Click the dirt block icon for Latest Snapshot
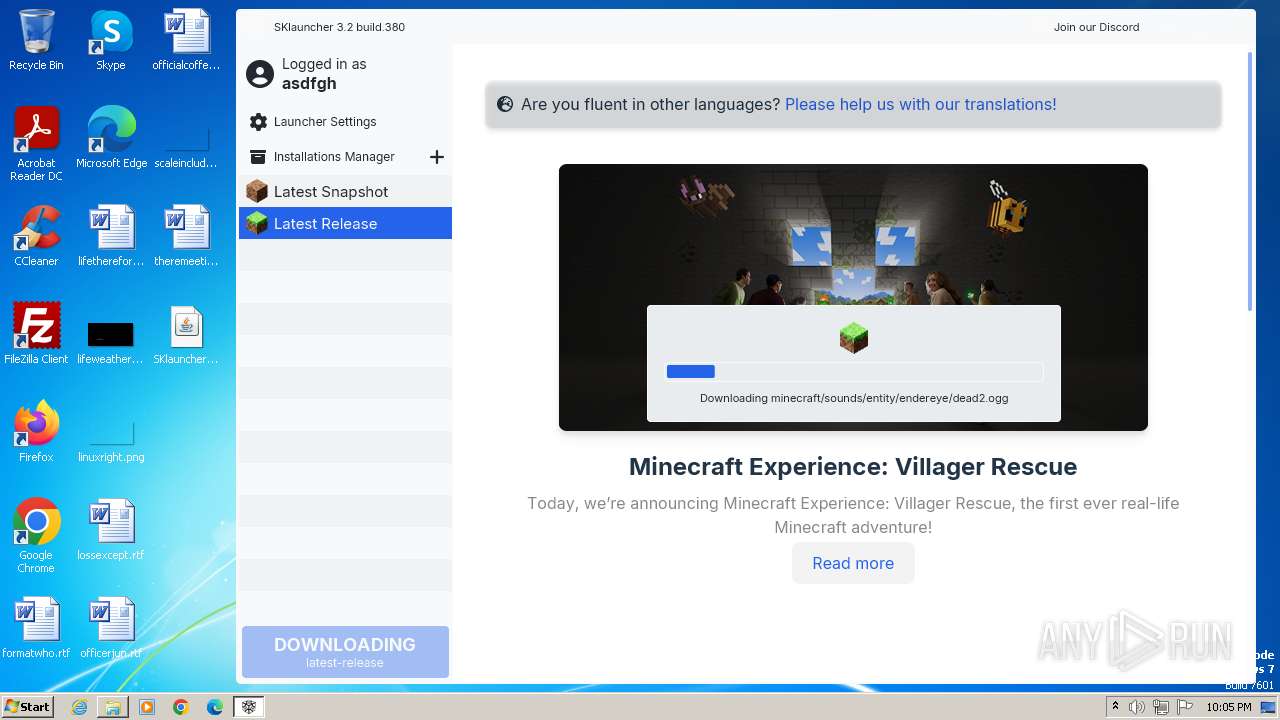The height and width of the screenshot is (720, 1280). [x=257, y=191]
